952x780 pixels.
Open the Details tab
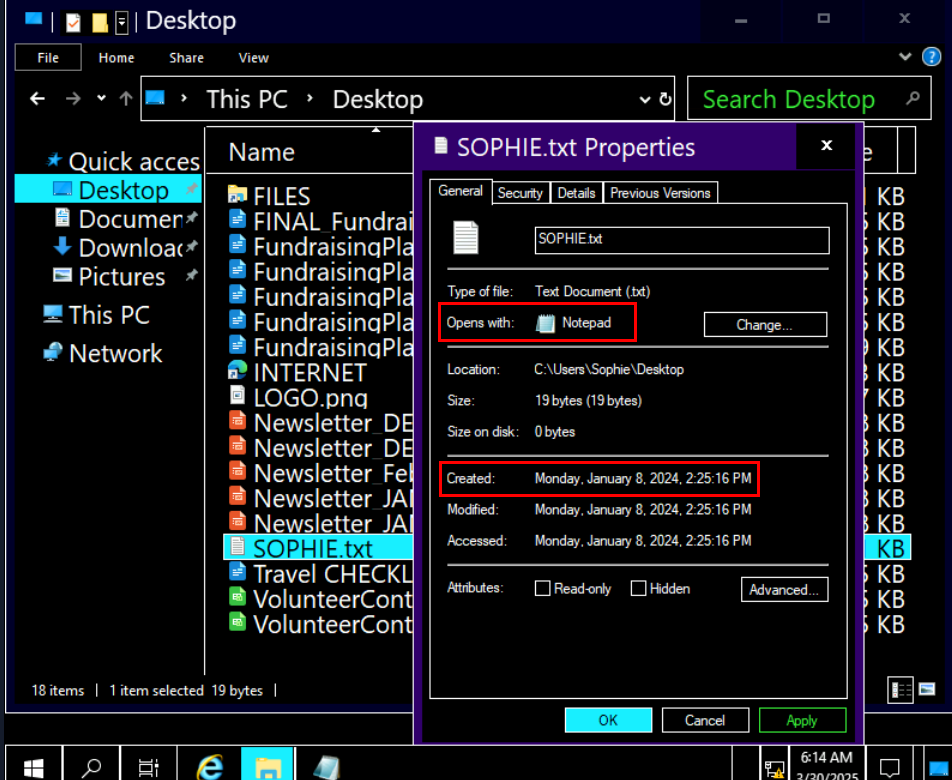[576, 193]
